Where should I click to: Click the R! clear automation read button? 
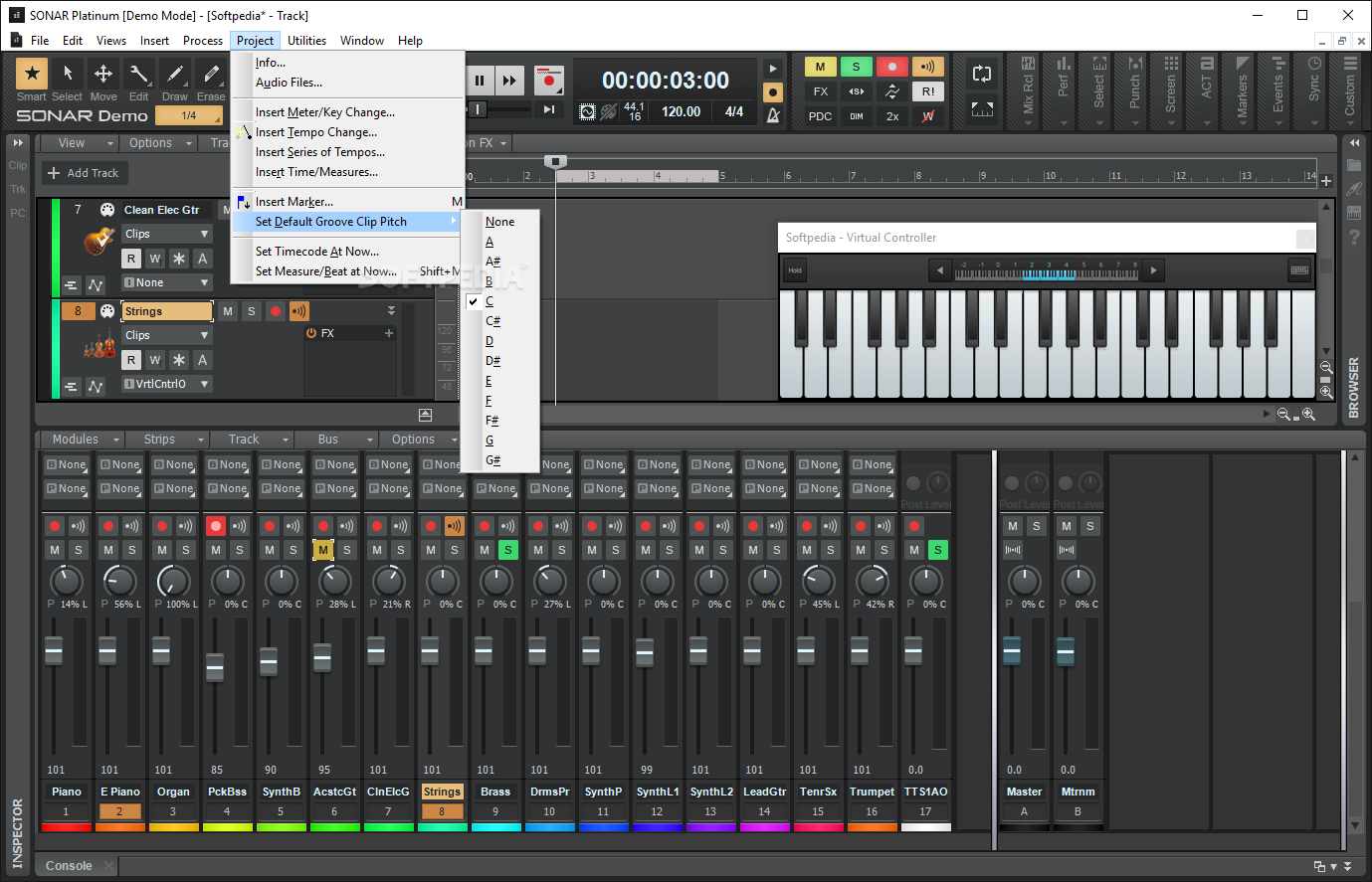pyautogui.click(x=928, y=91)
